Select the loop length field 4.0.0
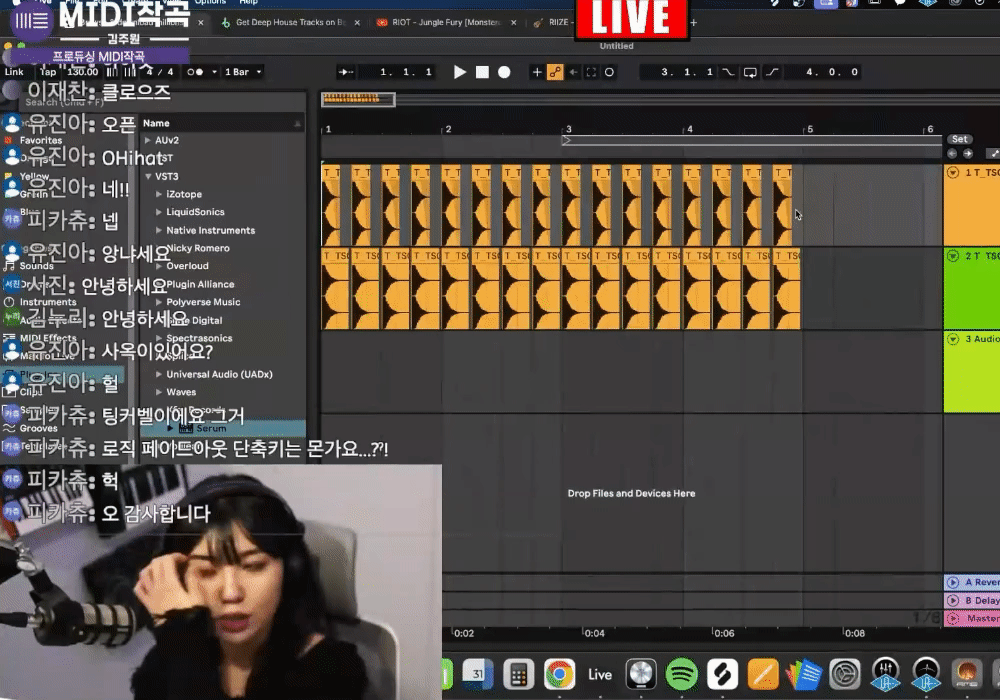The image size is (1000, 700). tap(832, 72)
